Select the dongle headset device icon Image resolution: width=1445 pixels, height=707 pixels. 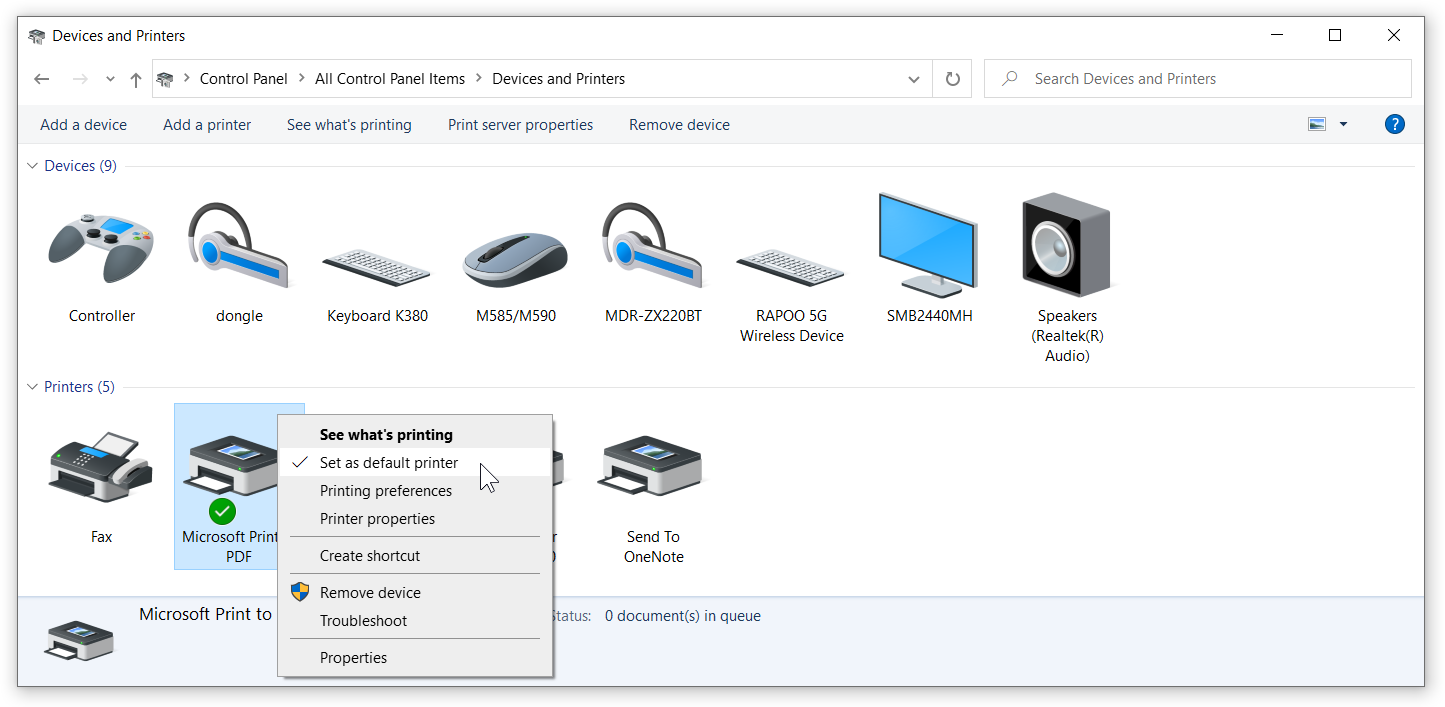pos(239,246)
